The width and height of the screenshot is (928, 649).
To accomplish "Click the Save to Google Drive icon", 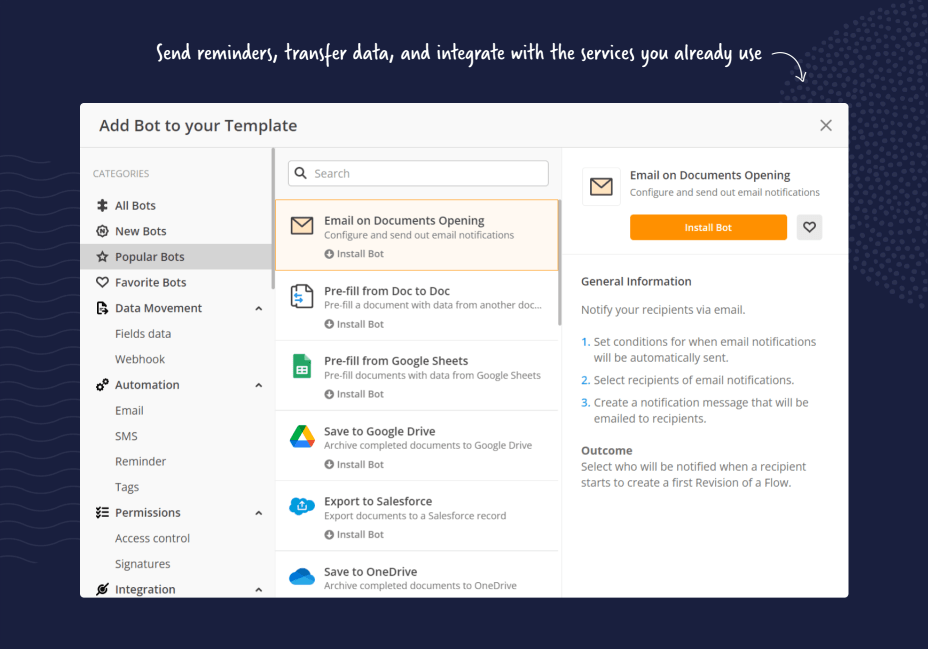I will click(302, 436).
